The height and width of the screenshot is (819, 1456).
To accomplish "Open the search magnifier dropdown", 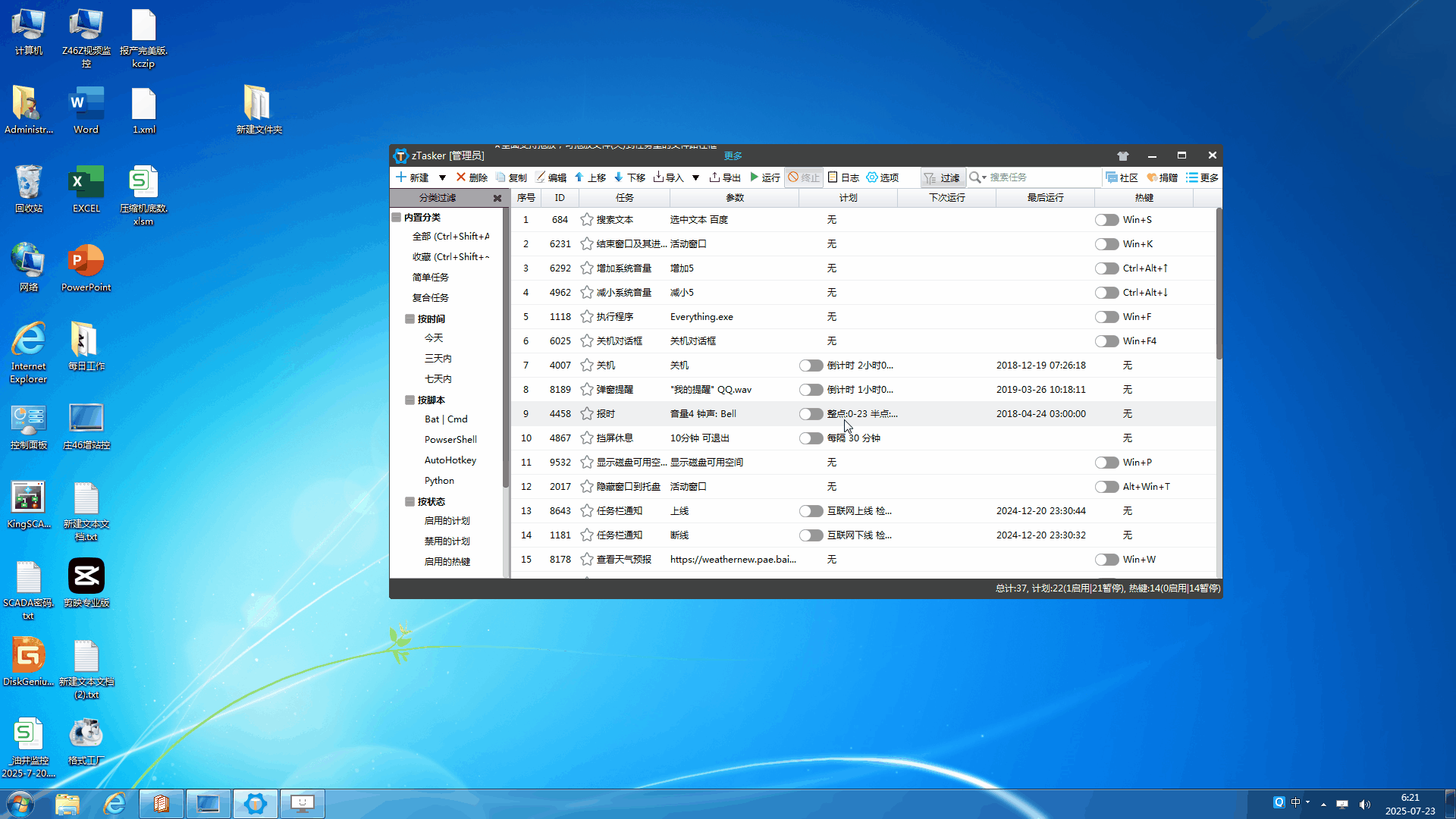I will [977, 177].
